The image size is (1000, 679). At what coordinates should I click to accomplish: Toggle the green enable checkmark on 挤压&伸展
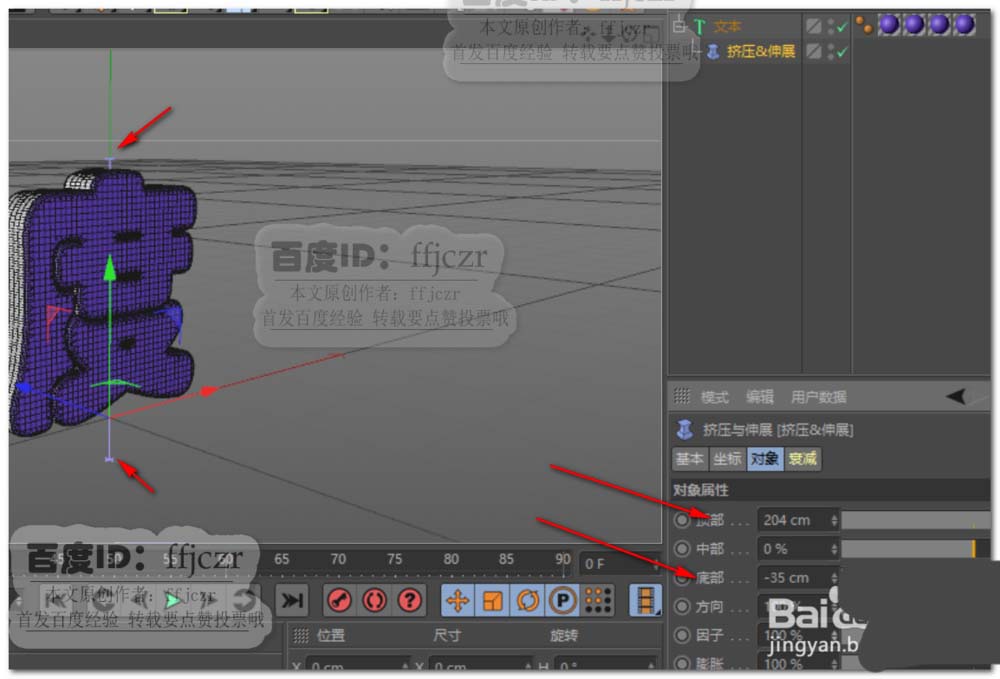pos(842,52)
